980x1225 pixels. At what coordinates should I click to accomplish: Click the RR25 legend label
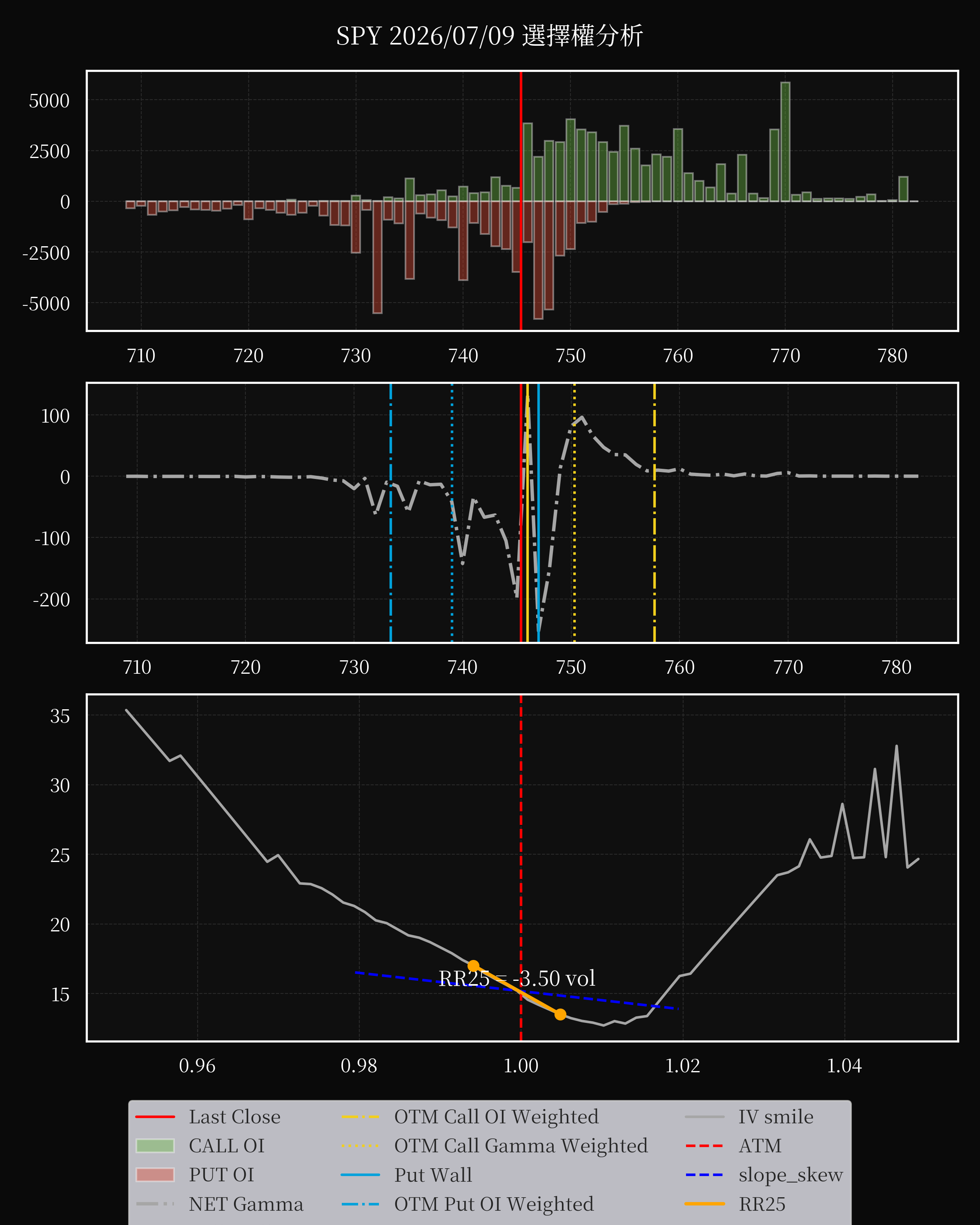click(x=762, y=1204)
